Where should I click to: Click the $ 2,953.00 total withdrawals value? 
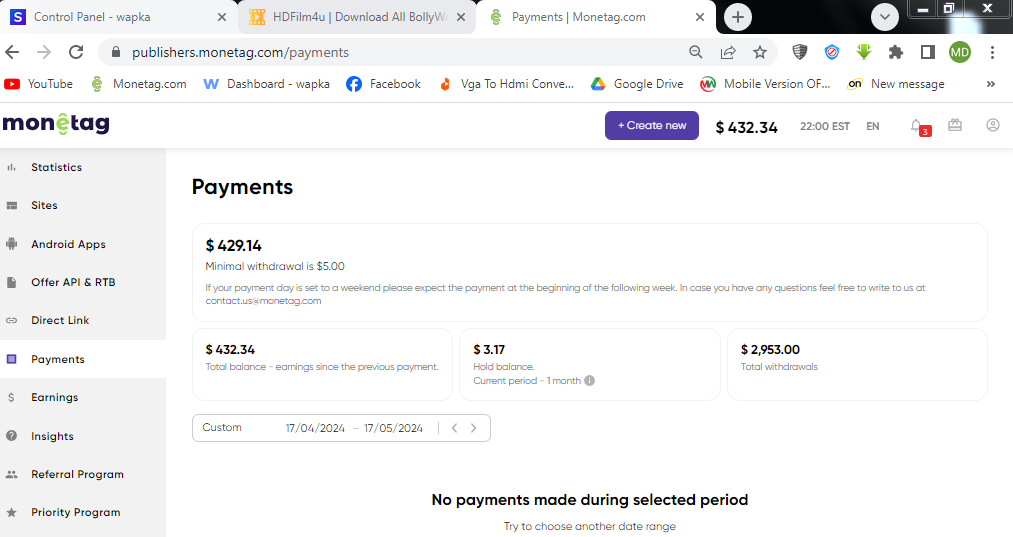point(770,350)
